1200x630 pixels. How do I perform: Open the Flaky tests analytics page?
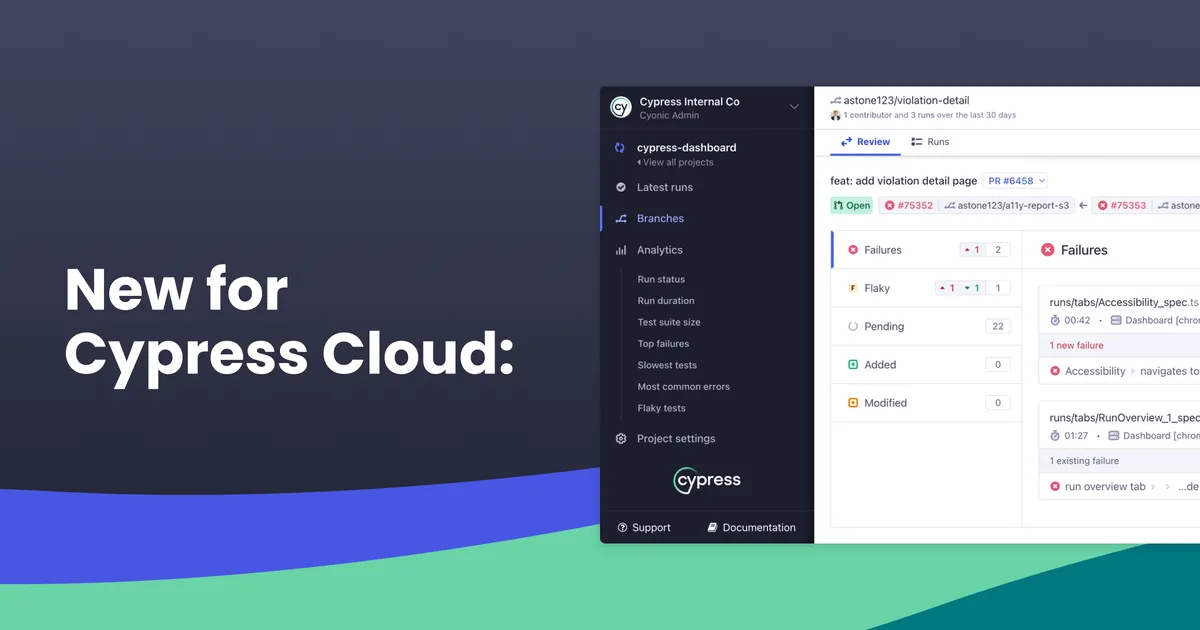pos(662,408)
